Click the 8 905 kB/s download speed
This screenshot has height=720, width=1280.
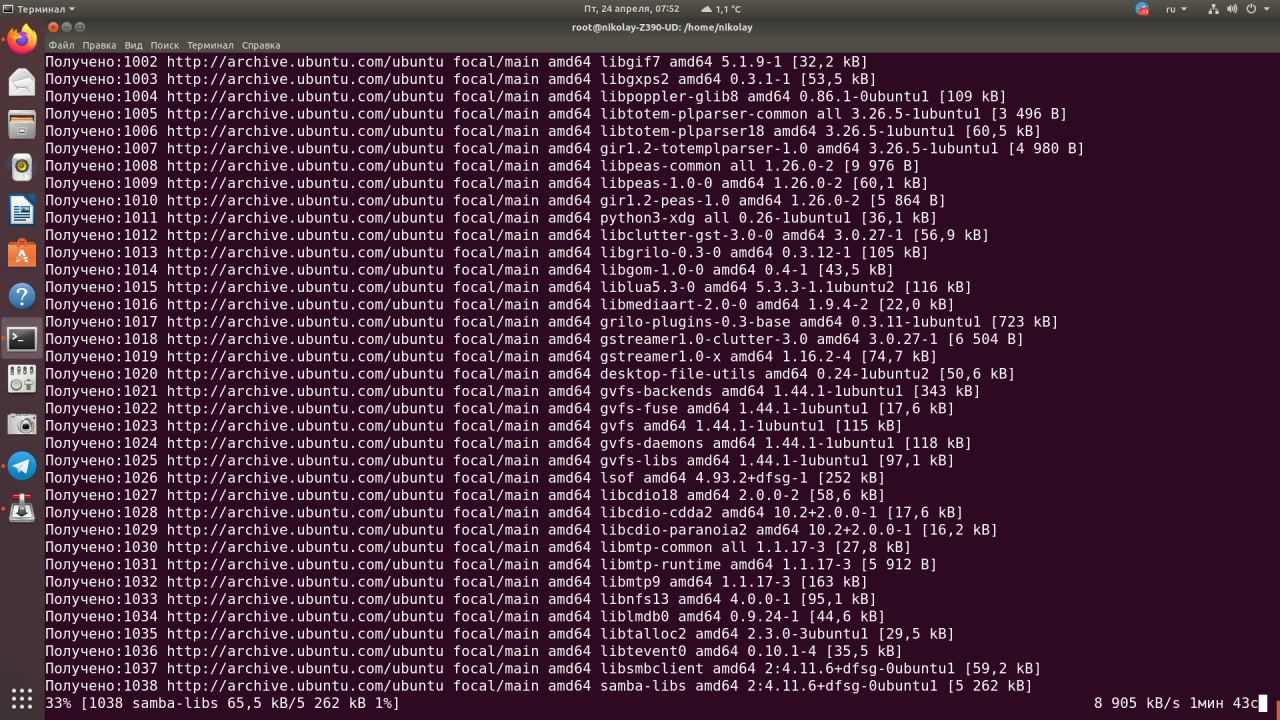tap(1137, 703)
